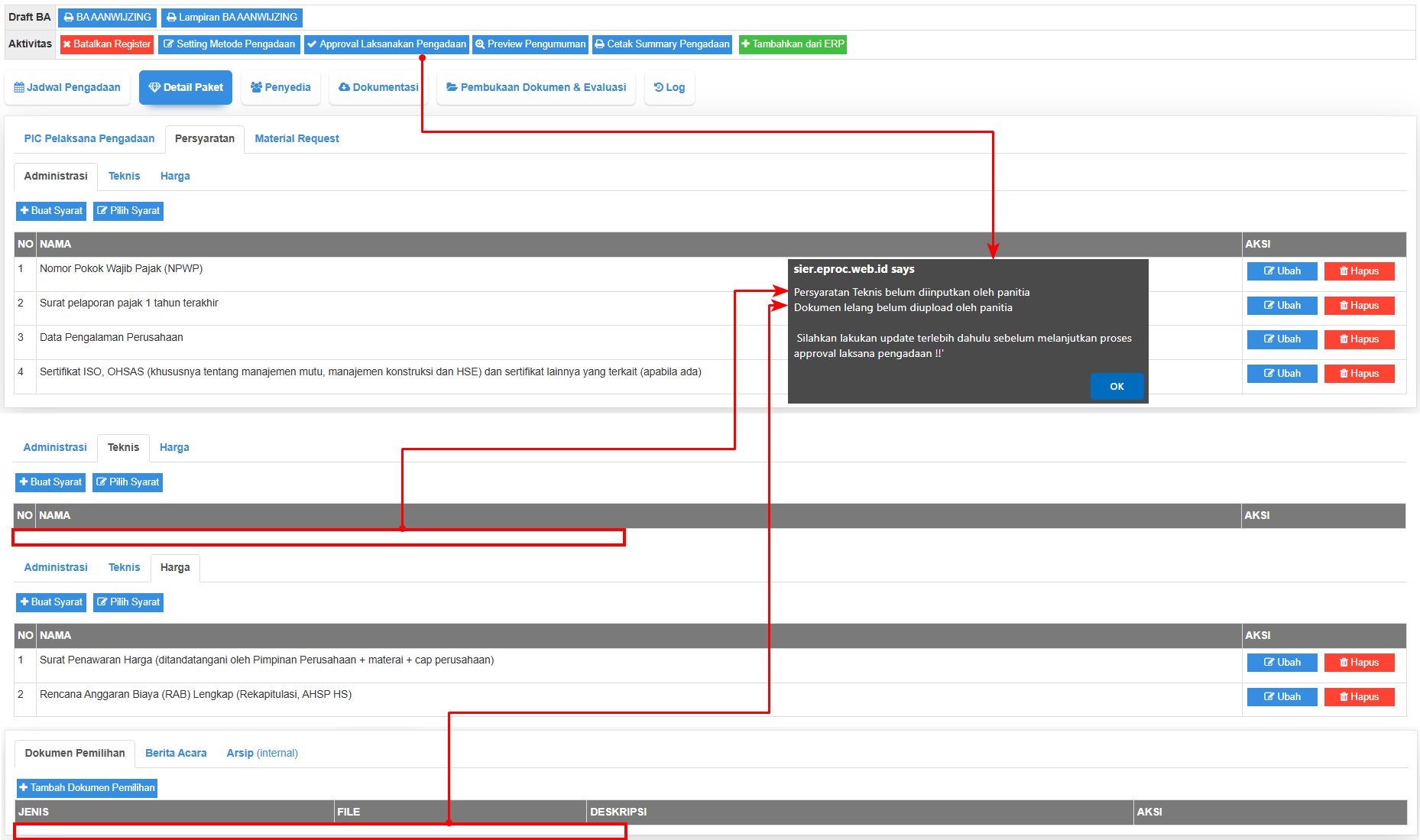Screen dimensions: 1420x840
Task: Open the Log tab
Action: click(x=669, y=88)
